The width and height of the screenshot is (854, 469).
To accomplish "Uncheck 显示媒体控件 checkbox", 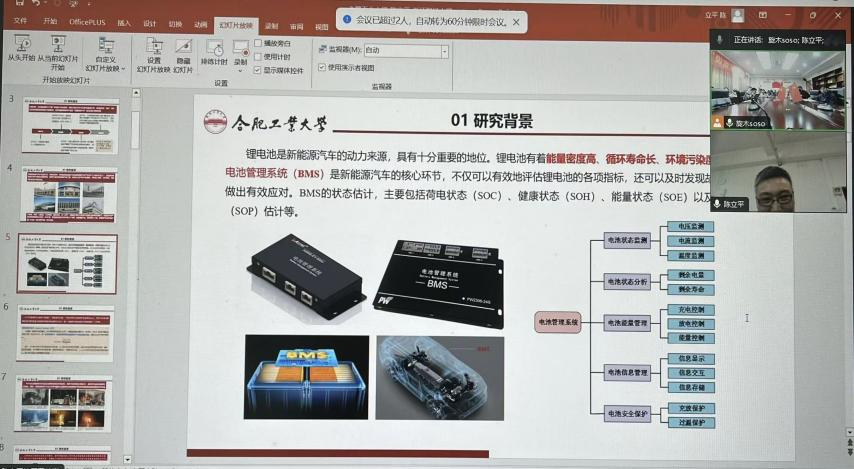I will click(x=258, y=70).
